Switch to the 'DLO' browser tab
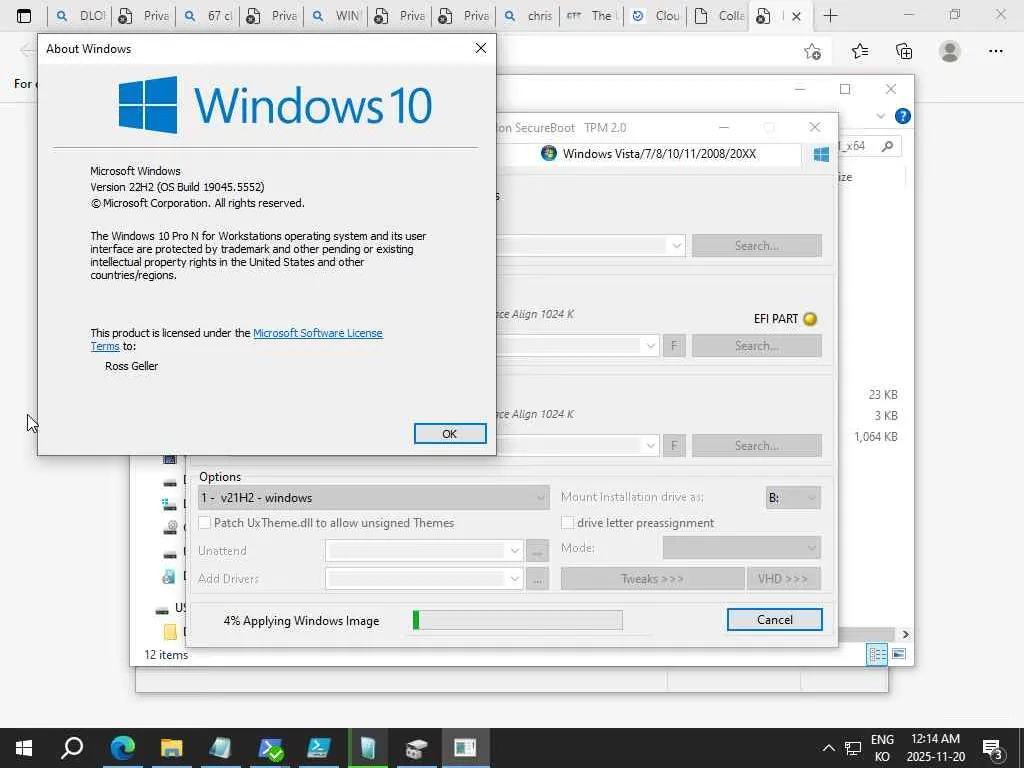1024x768 pixels. (x=80, y=16)
